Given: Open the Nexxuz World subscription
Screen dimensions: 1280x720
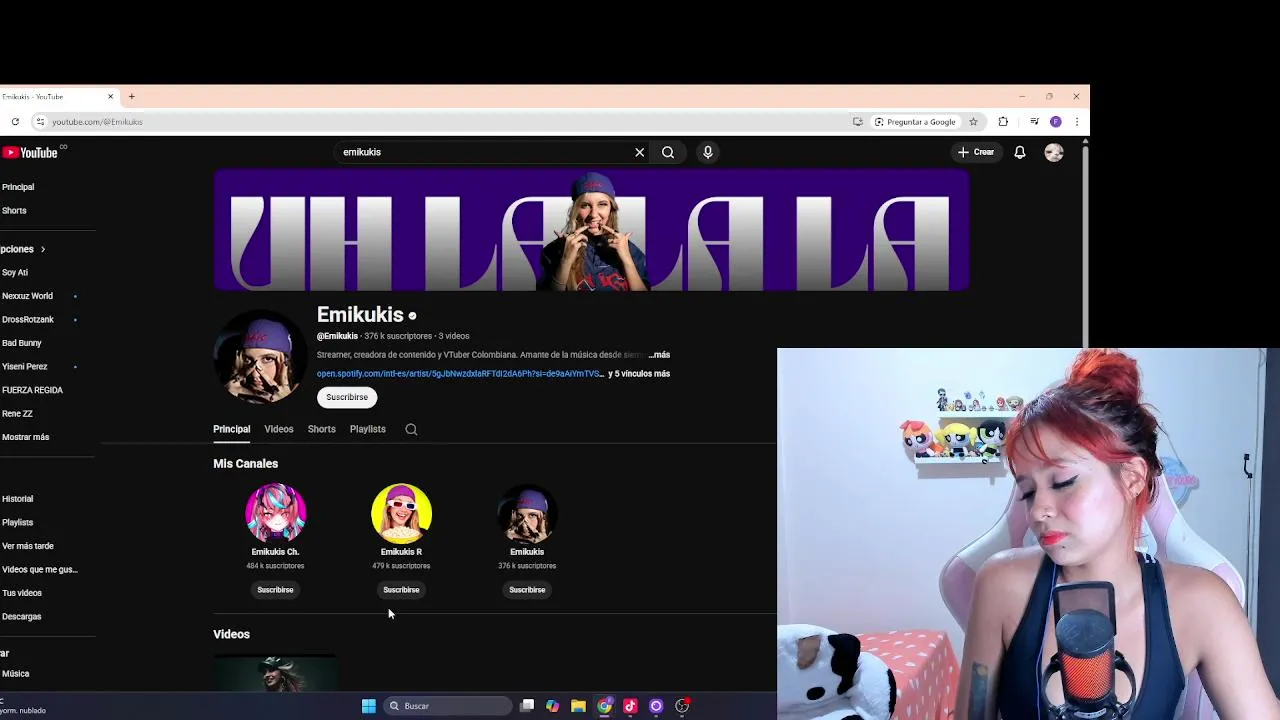Looking at the screenshot, I should 27,296.
